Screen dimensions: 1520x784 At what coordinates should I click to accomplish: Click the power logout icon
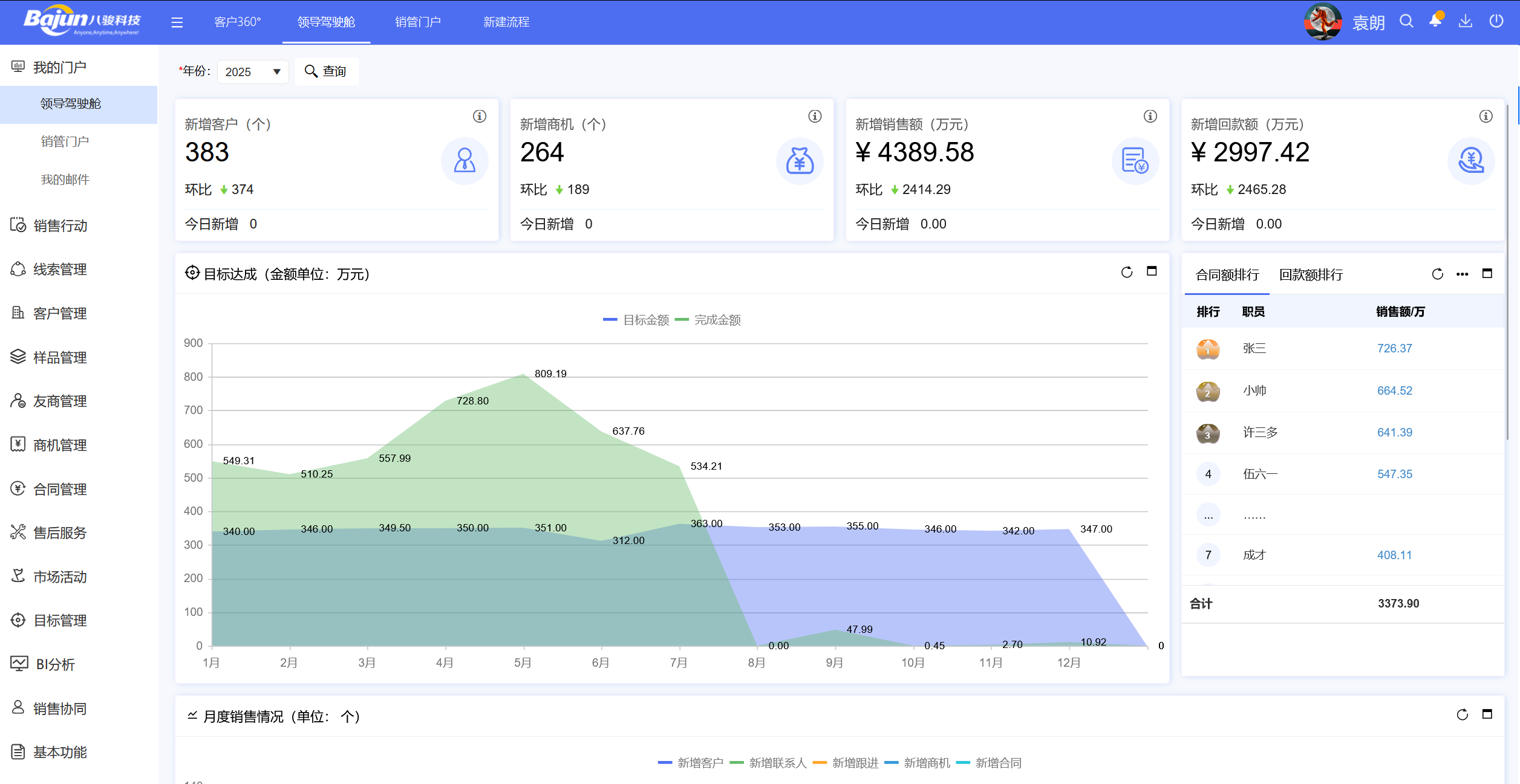tap(1496, 22)
